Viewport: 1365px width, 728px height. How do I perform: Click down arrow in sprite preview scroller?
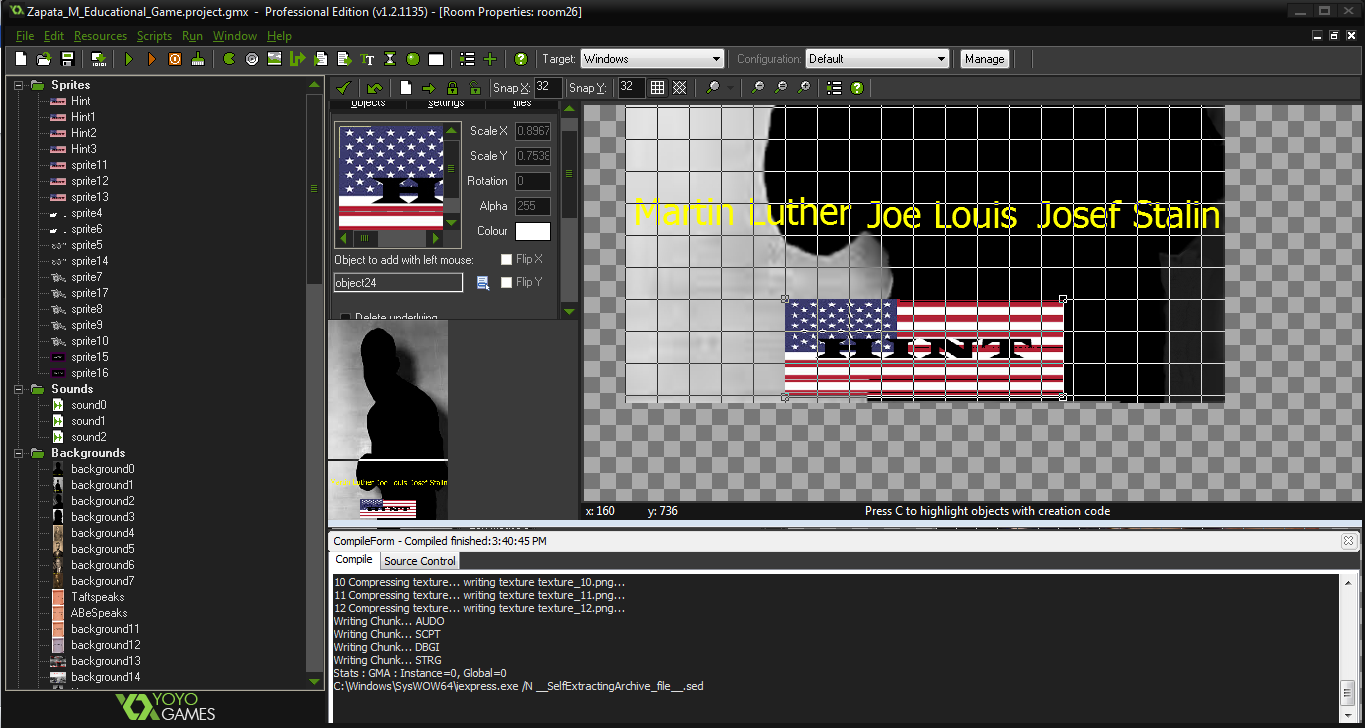pos(451,223)
